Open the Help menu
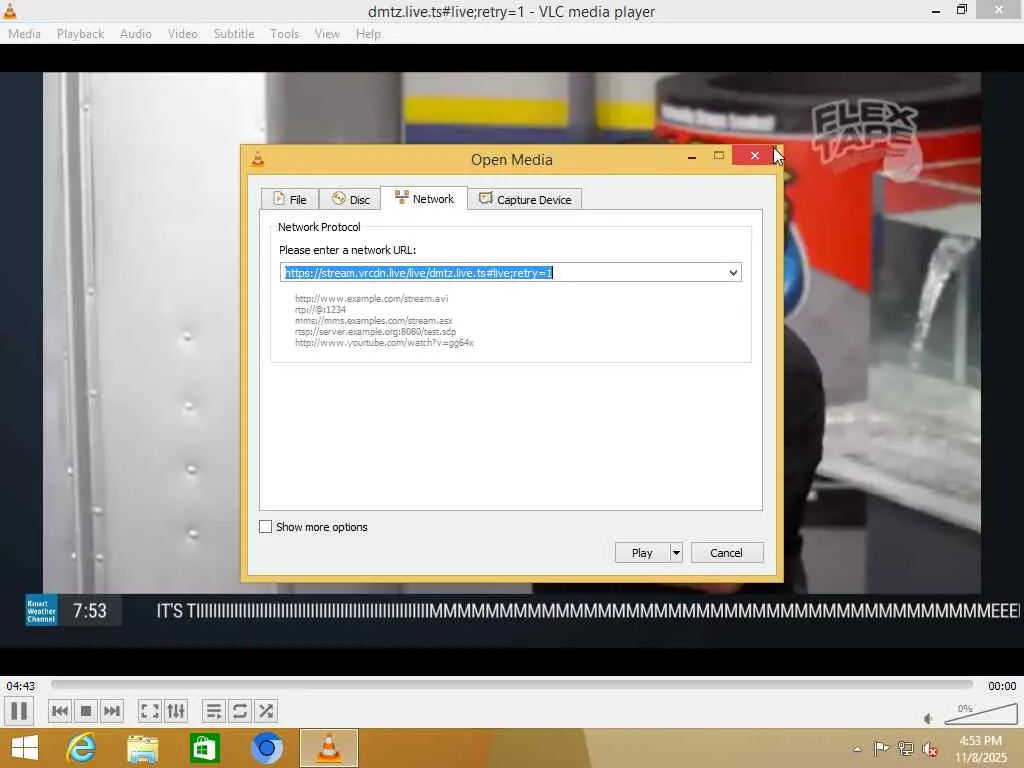 coord(368,33)
